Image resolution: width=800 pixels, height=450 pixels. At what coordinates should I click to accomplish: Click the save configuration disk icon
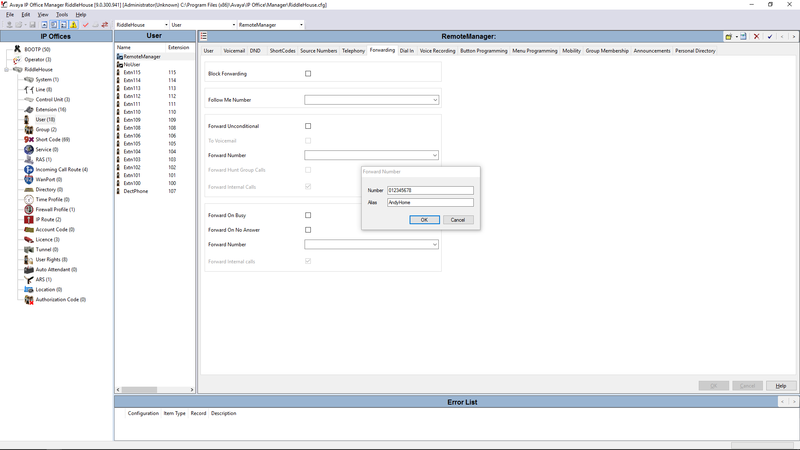33,24
